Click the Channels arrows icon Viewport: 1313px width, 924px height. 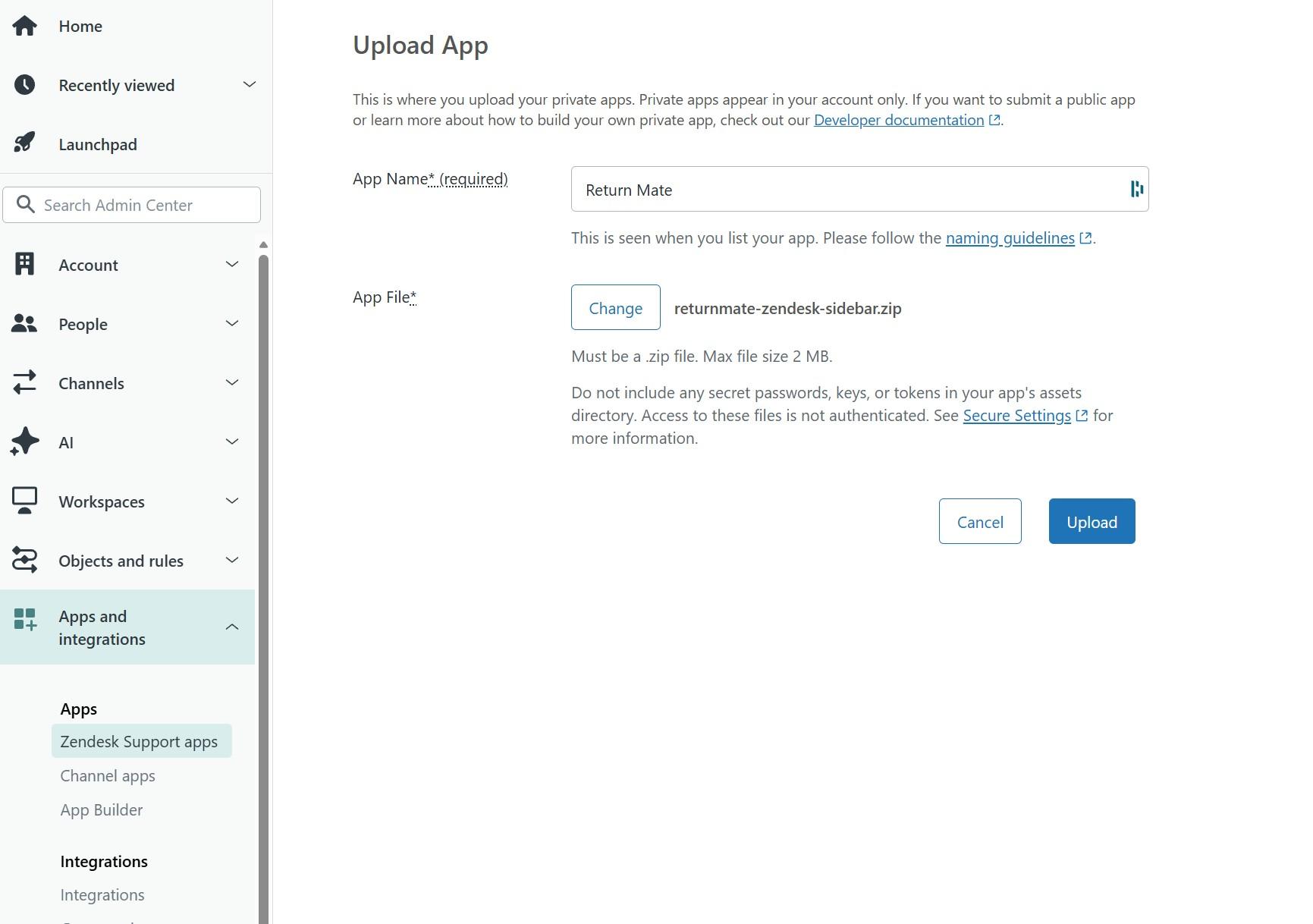pos(24,382)
